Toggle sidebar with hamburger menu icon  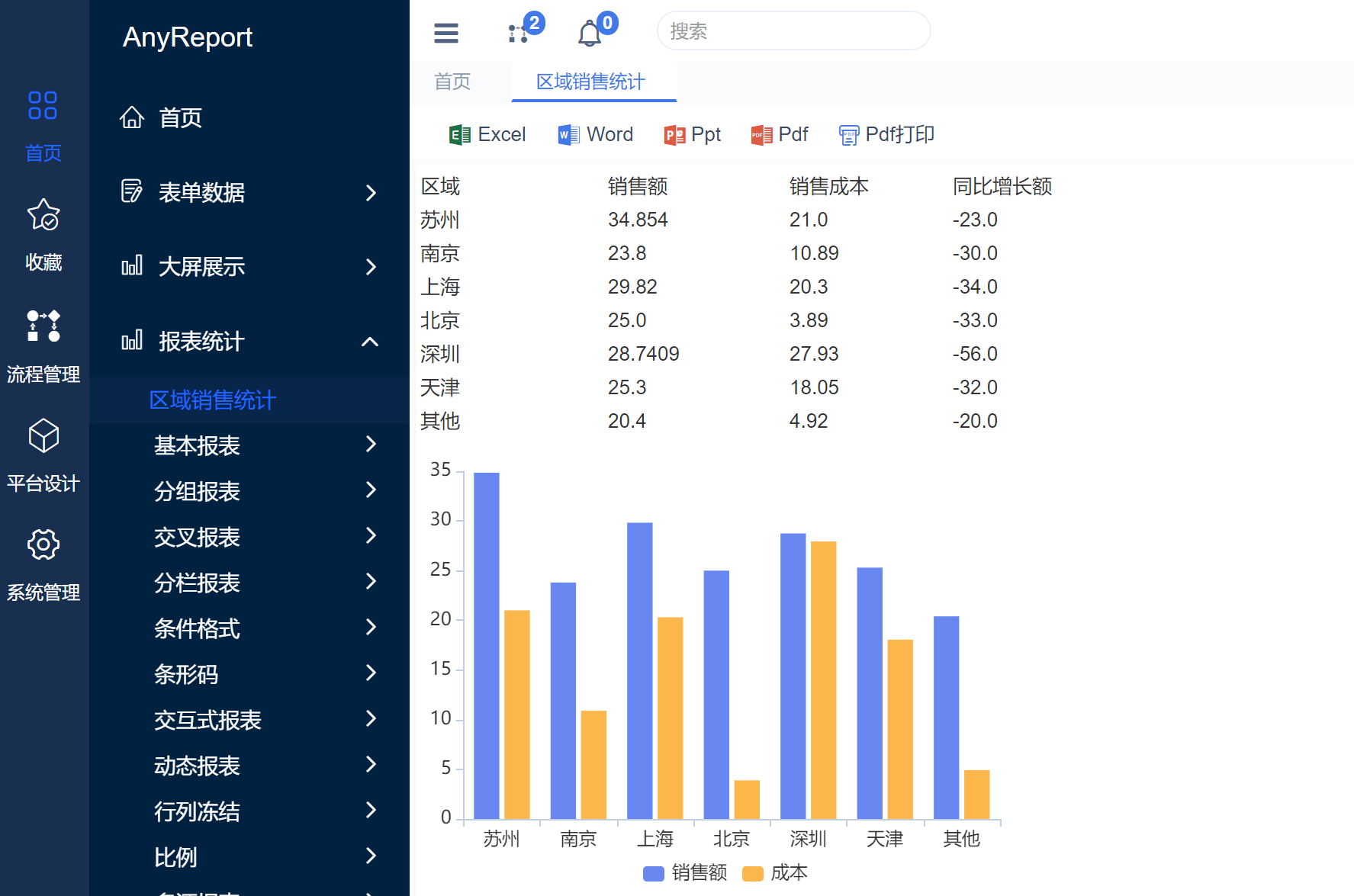[446, 33]
